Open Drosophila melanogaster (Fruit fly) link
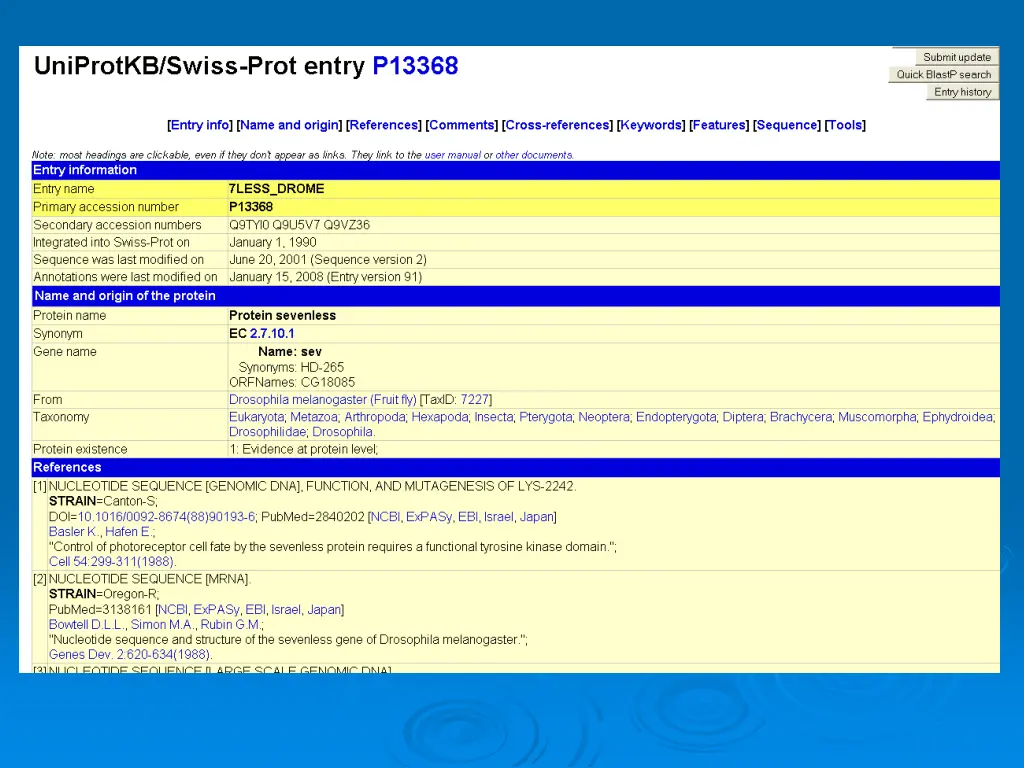This screenshot has height=768, width=1024. click(x=323, y=400)
